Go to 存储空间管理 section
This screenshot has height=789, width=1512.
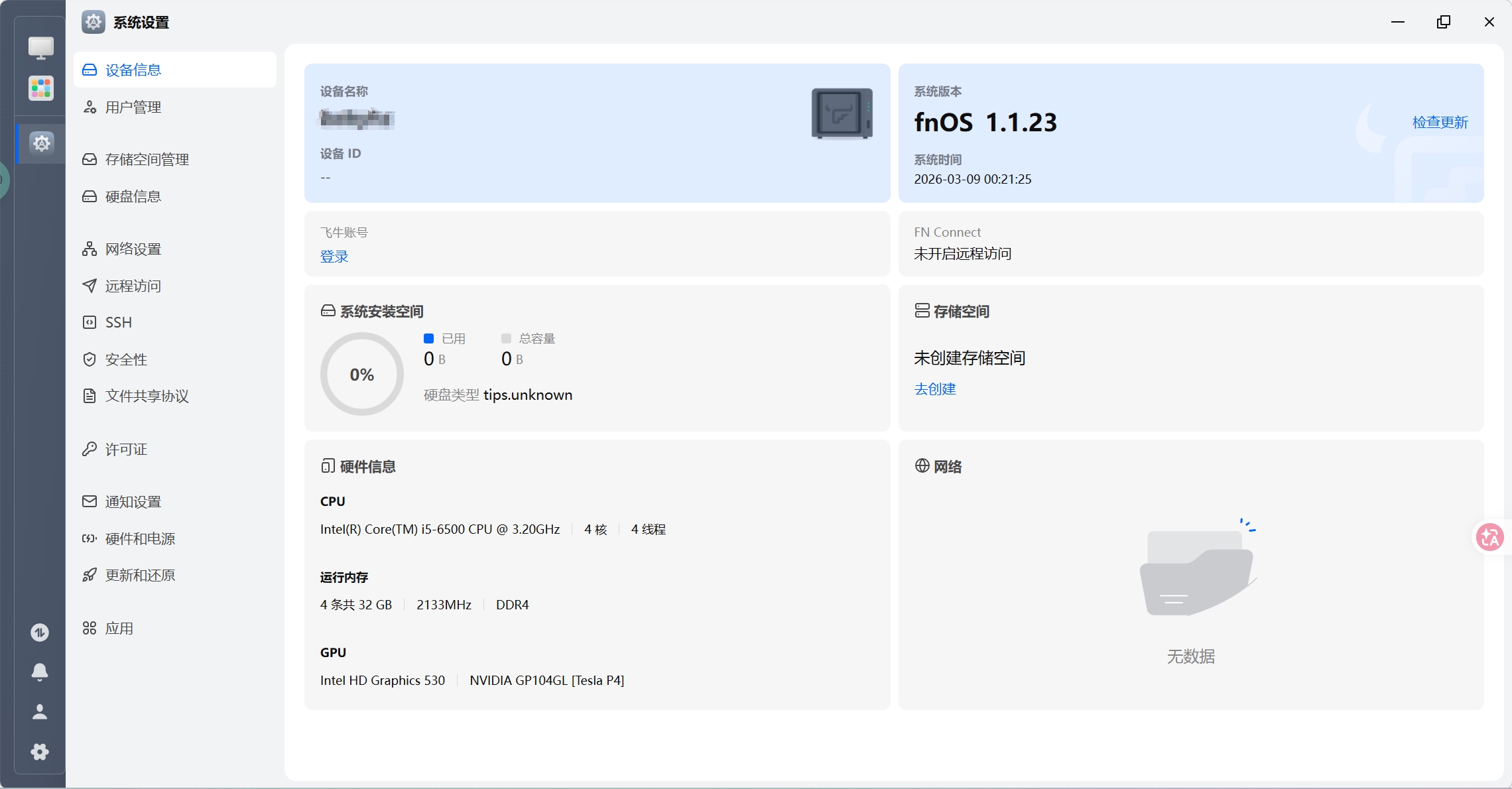[x=147, y=160]
